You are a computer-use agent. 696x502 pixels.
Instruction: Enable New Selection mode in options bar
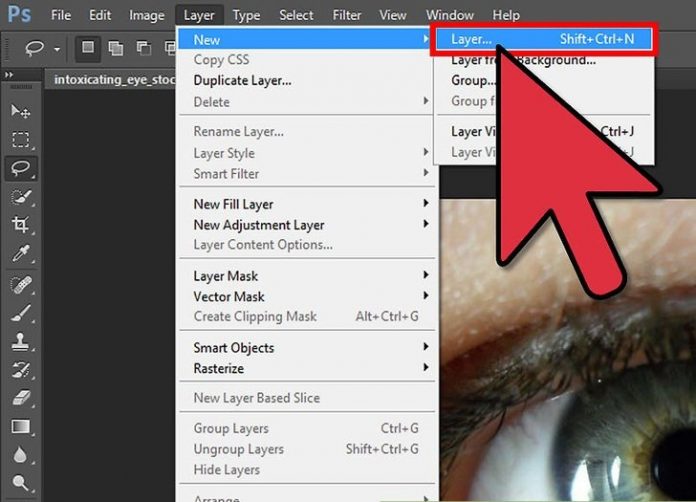[88, 47]
